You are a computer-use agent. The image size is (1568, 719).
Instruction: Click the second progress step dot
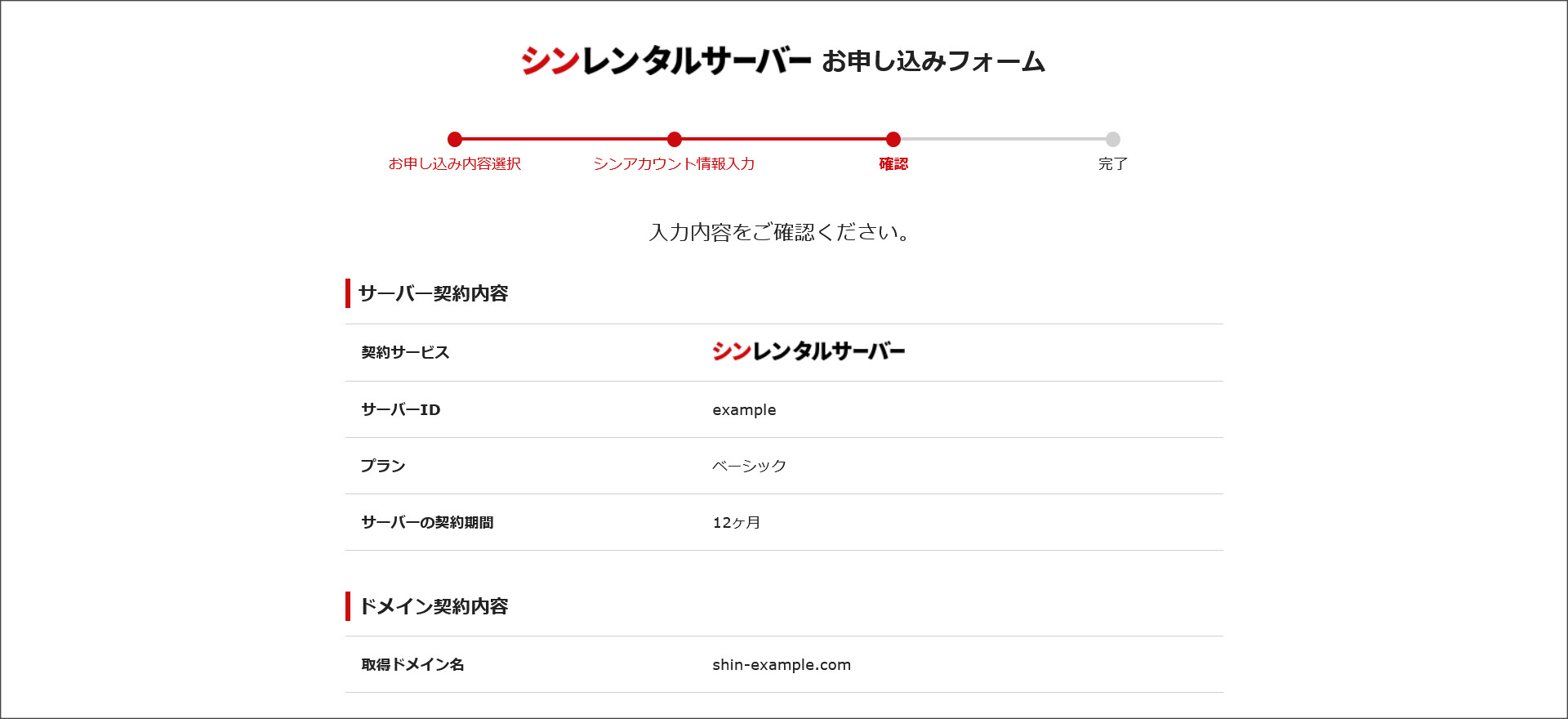click(674, 139)
